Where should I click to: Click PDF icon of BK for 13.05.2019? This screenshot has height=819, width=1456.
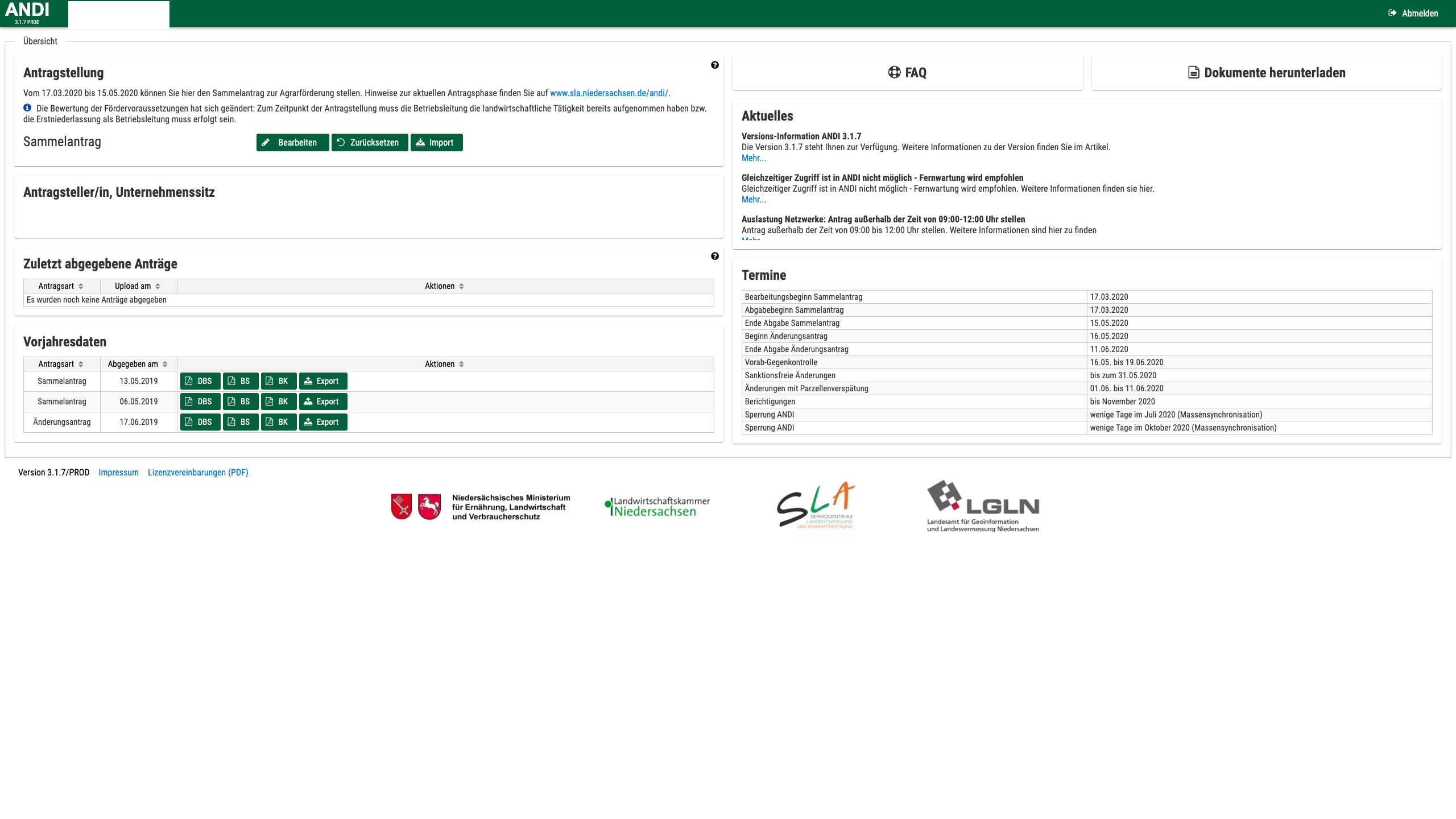(x=270, y=381)
